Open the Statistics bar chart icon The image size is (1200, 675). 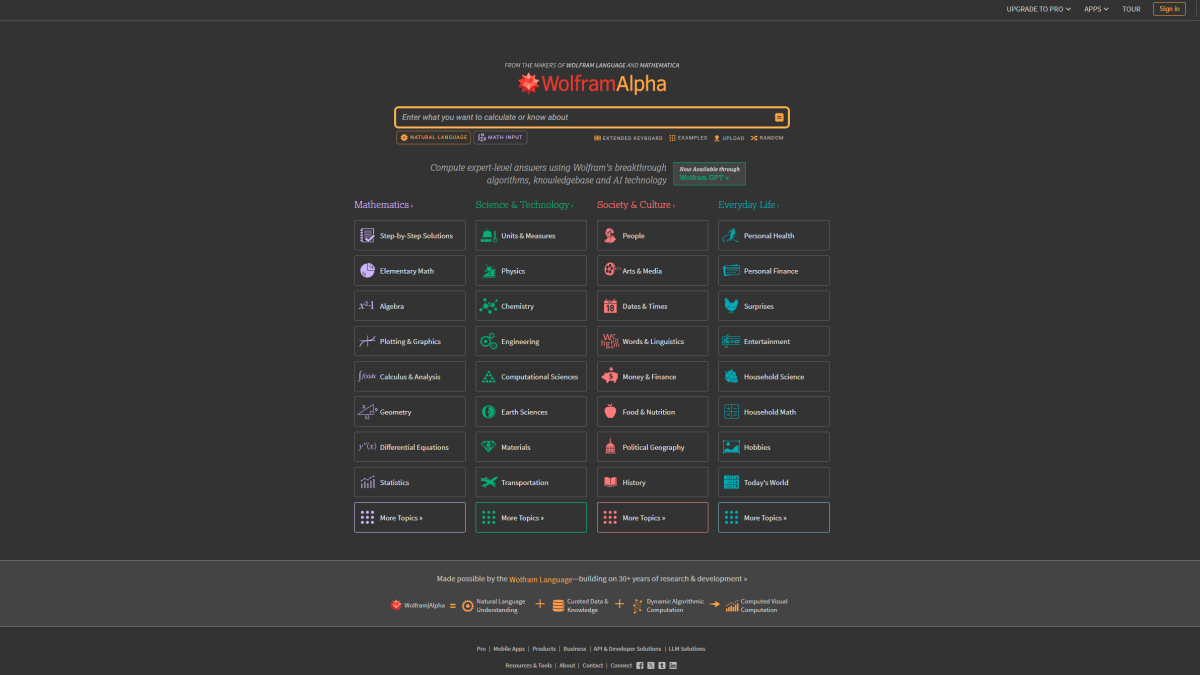click(x=367, y=482)
